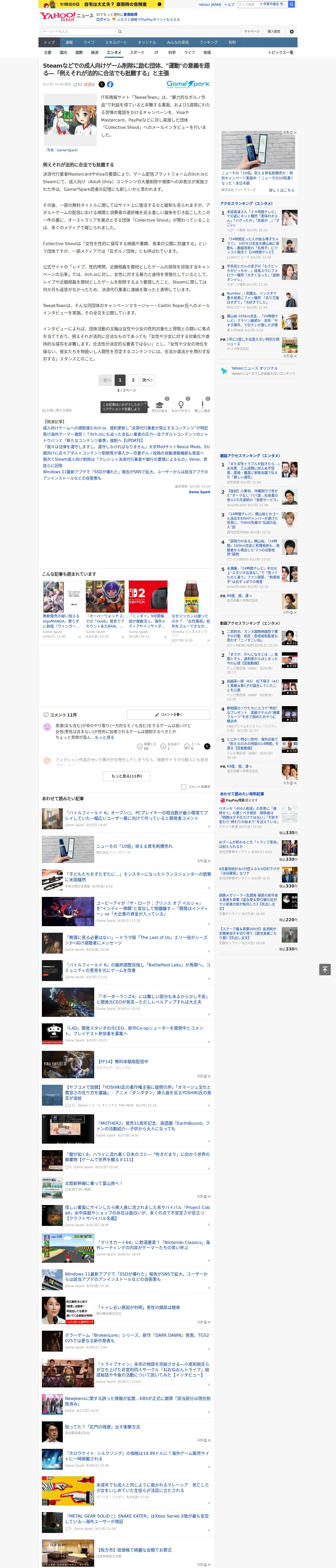Open the みんなの意見 navigation tab
Image resolution: width=336 pixels, height=1568 pixels.
click(x=178, y=43)
